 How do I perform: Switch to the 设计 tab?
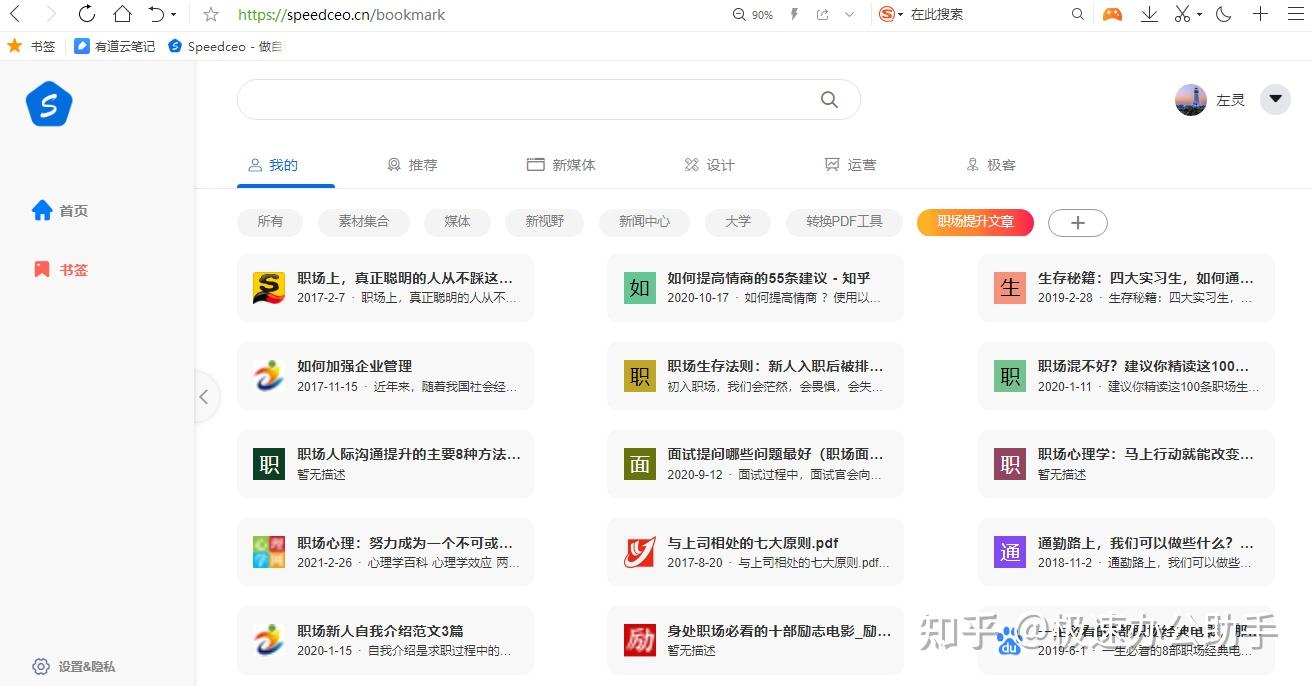pyautogui.click(x=710, y=164)
